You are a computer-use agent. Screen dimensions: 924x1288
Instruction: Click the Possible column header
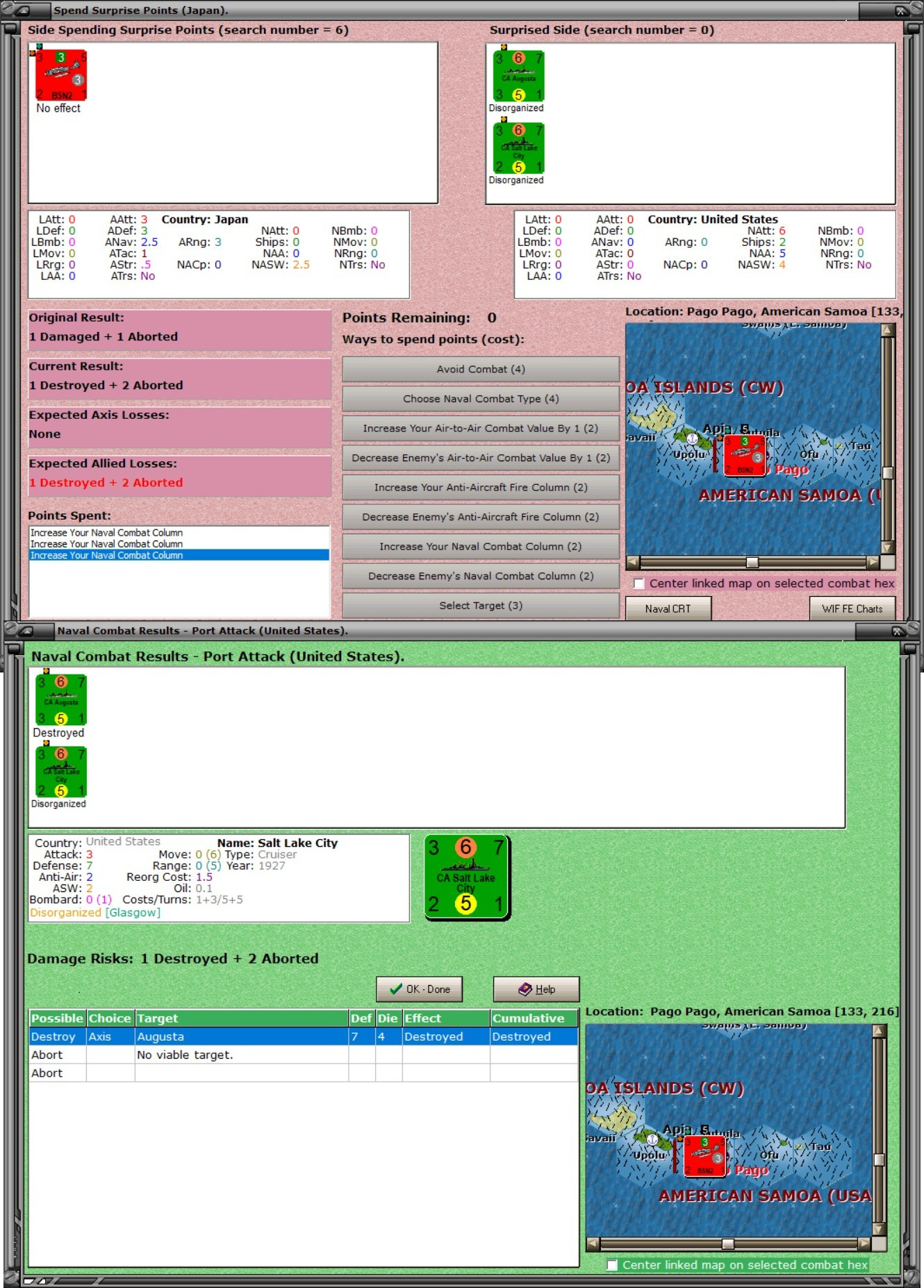[x=57, y=1018]
